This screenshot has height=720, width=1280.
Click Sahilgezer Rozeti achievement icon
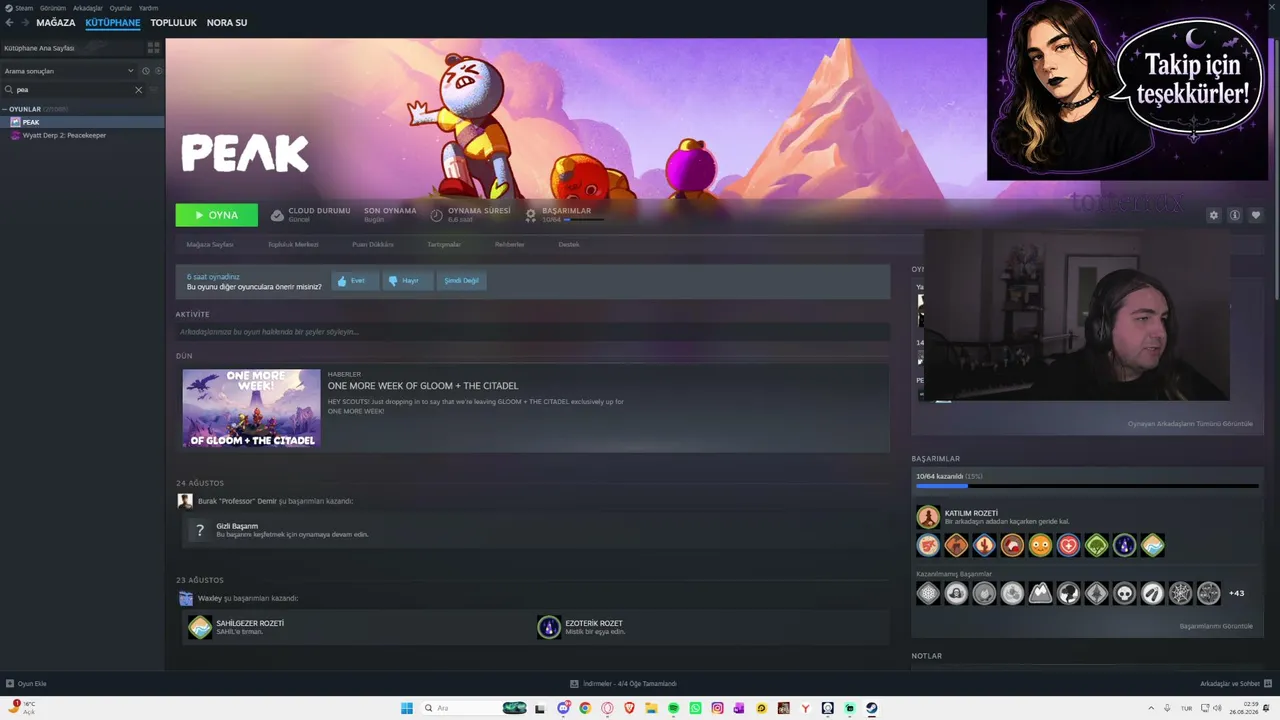(x=200, y=627)
